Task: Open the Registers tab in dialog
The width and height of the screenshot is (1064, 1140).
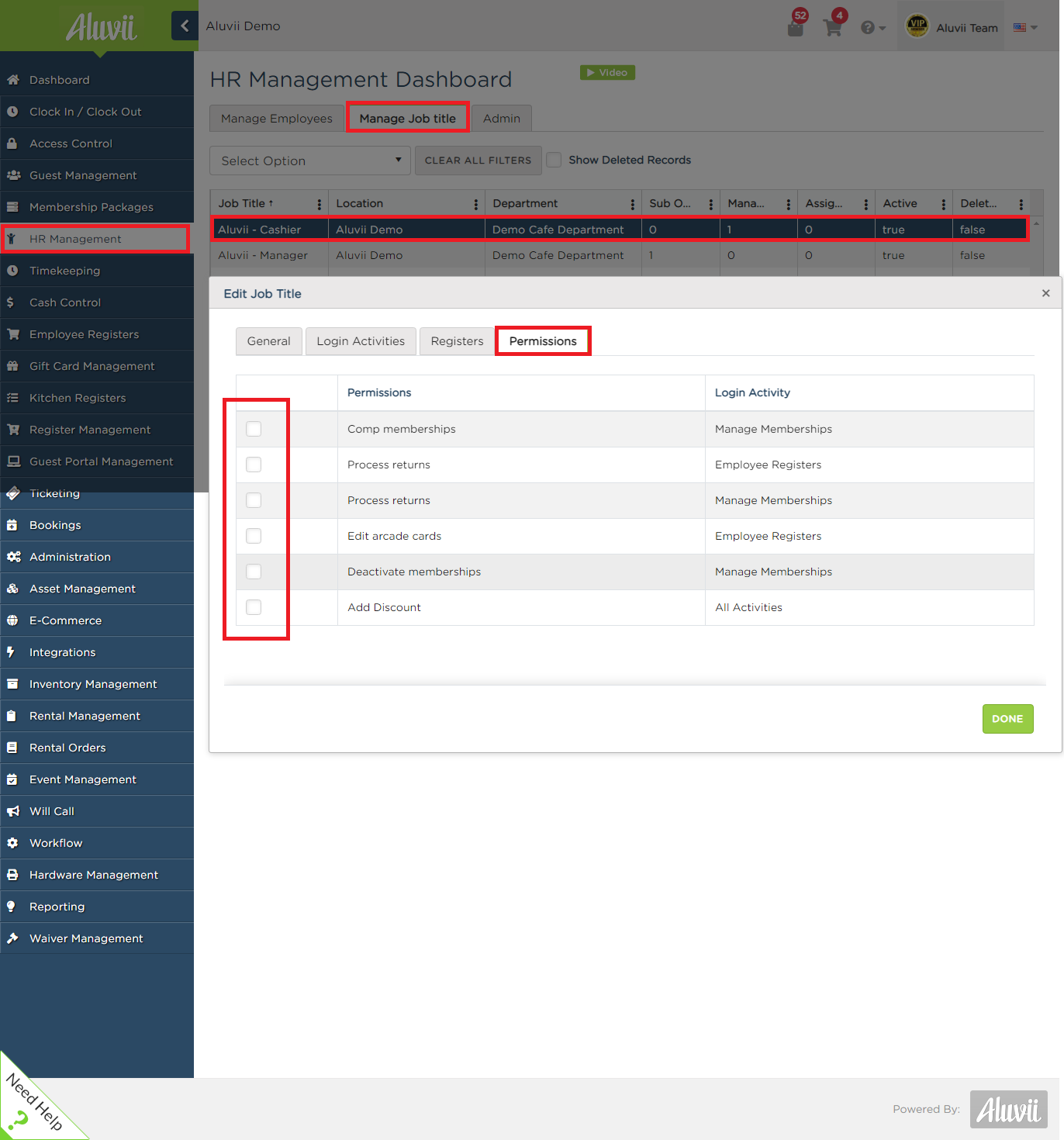Action: click(x=457, y=341)
